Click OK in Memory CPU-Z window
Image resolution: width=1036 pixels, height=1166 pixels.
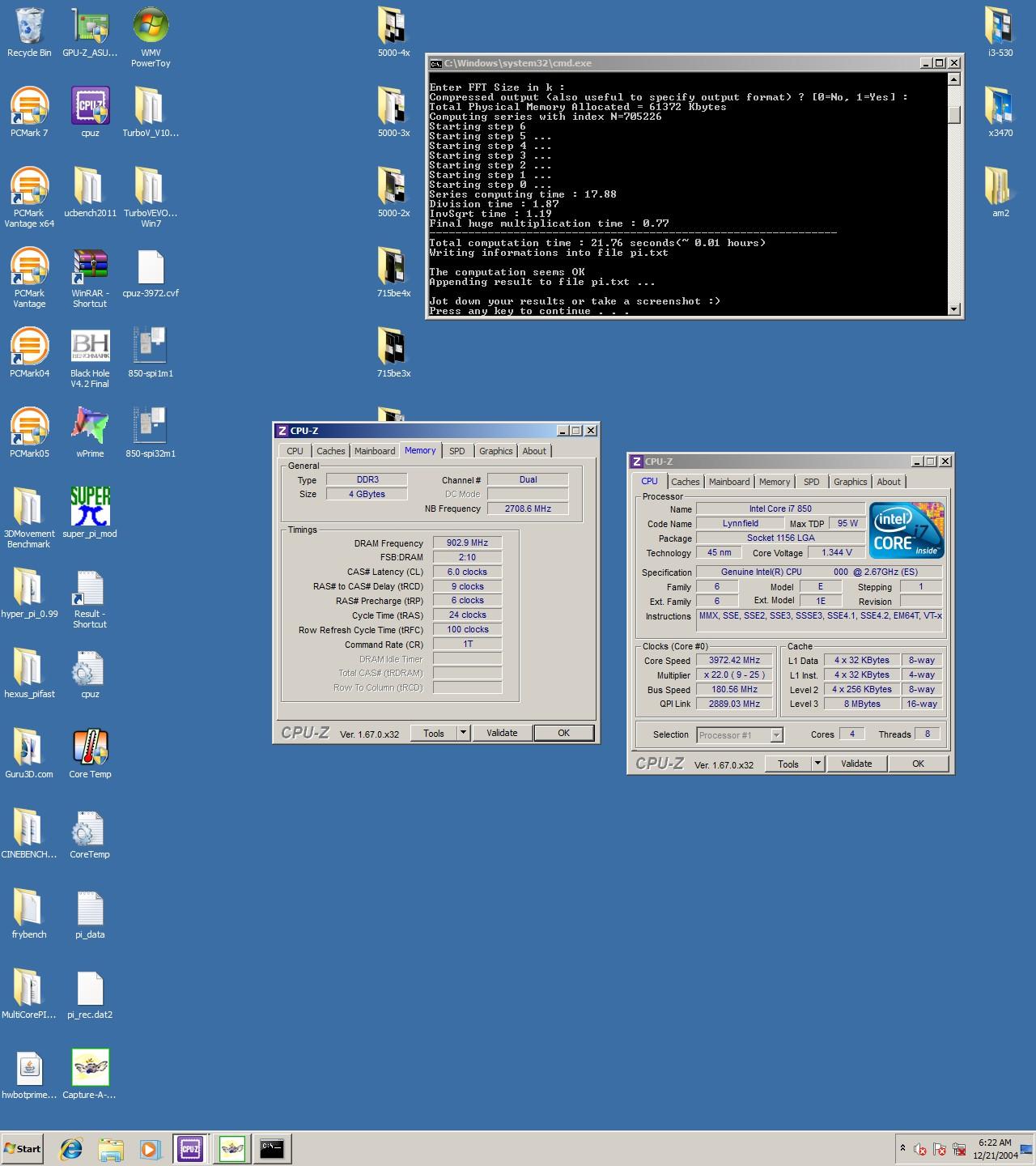(x=564, y=733)
